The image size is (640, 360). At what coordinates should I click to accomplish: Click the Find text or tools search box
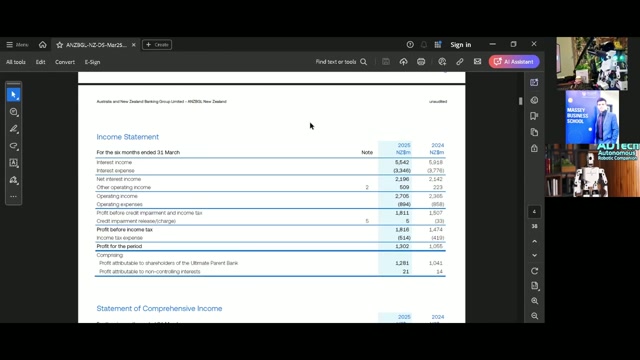pyautogui.click(x=341, y=62)
